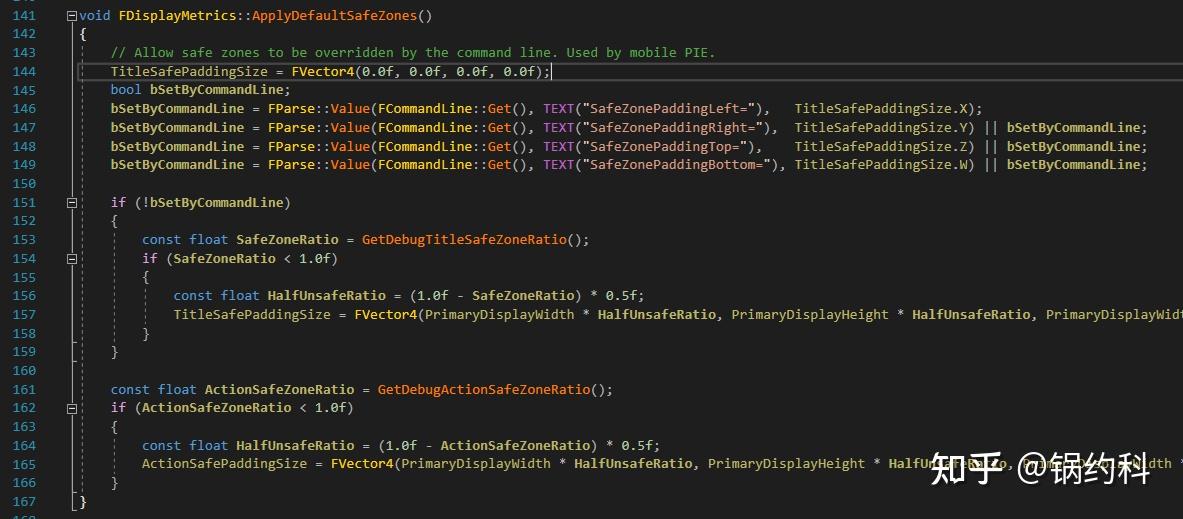This screenshot has height=519, width=1183.
Task: Click line number 141 in the gutter
Action: click(24, 15)
